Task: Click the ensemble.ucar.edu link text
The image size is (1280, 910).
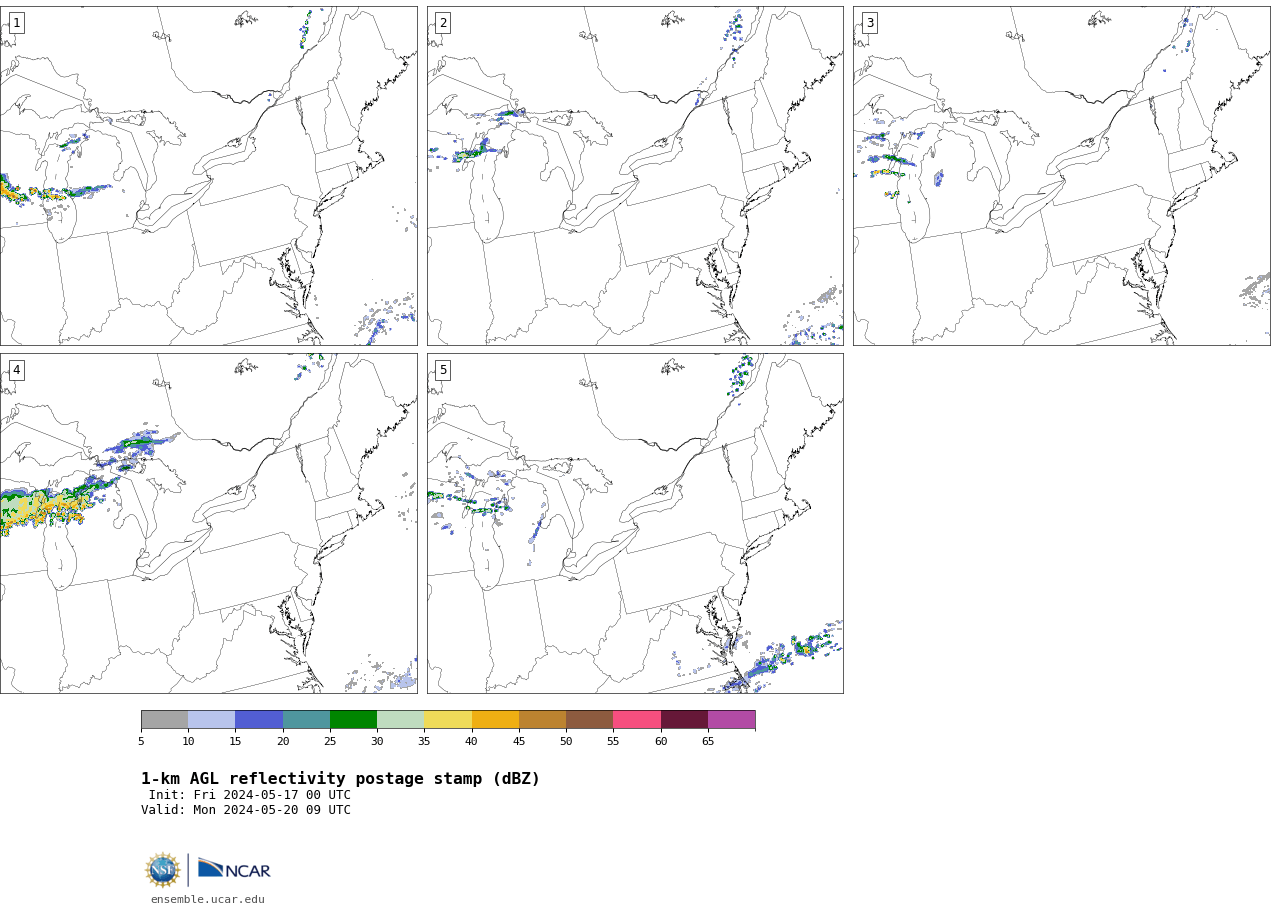Action: [208, 900]
